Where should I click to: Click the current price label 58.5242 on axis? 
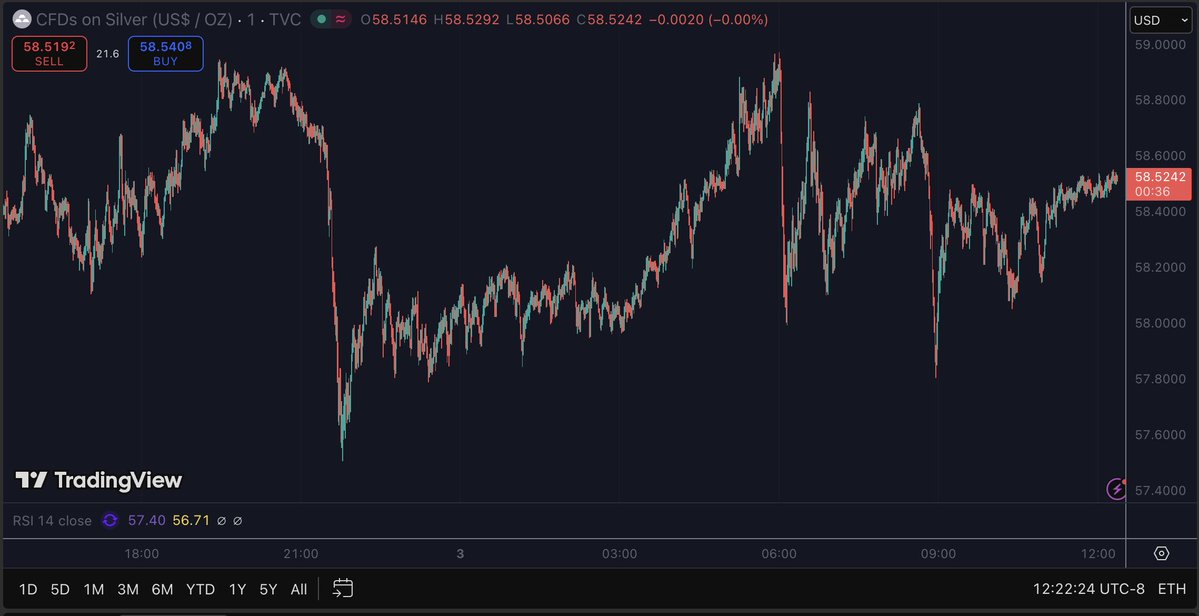coord(1160,177)
